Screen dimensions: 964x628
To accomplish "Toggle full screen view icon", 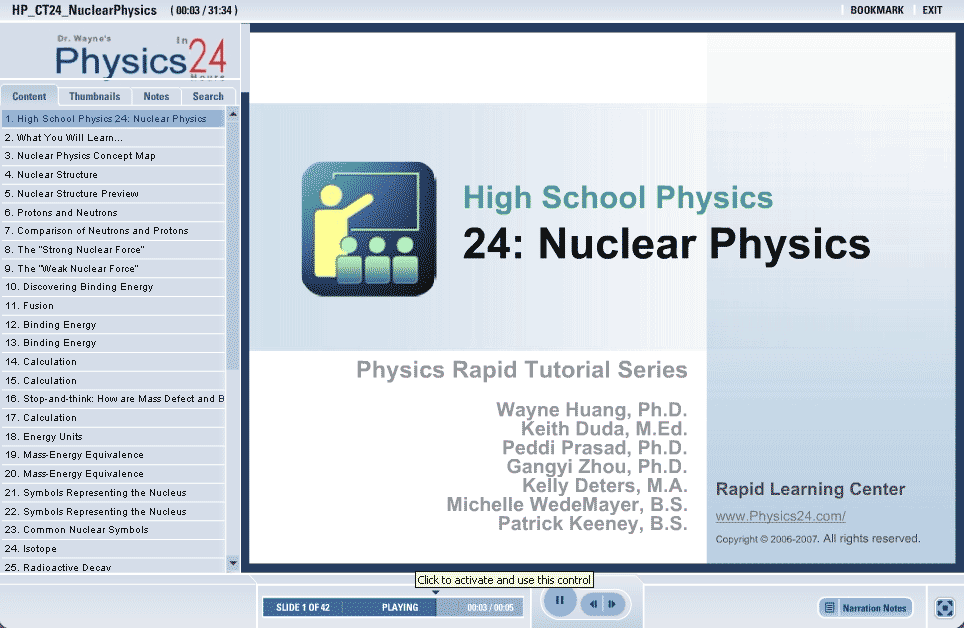I will pyautogui.click(x=945, y=607).
